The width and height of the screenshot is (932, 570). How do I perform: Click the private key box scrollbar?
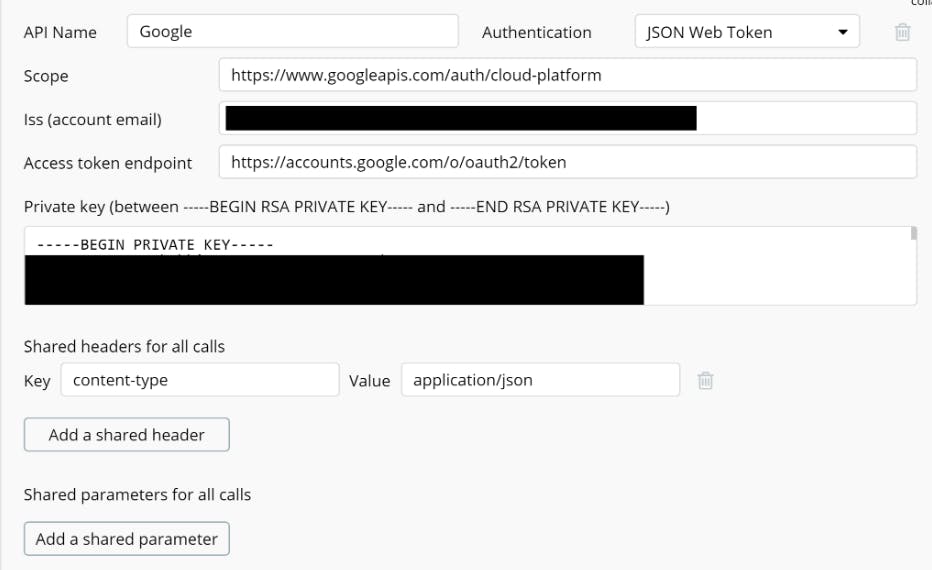pyautogui.click(x=913, y=234)
